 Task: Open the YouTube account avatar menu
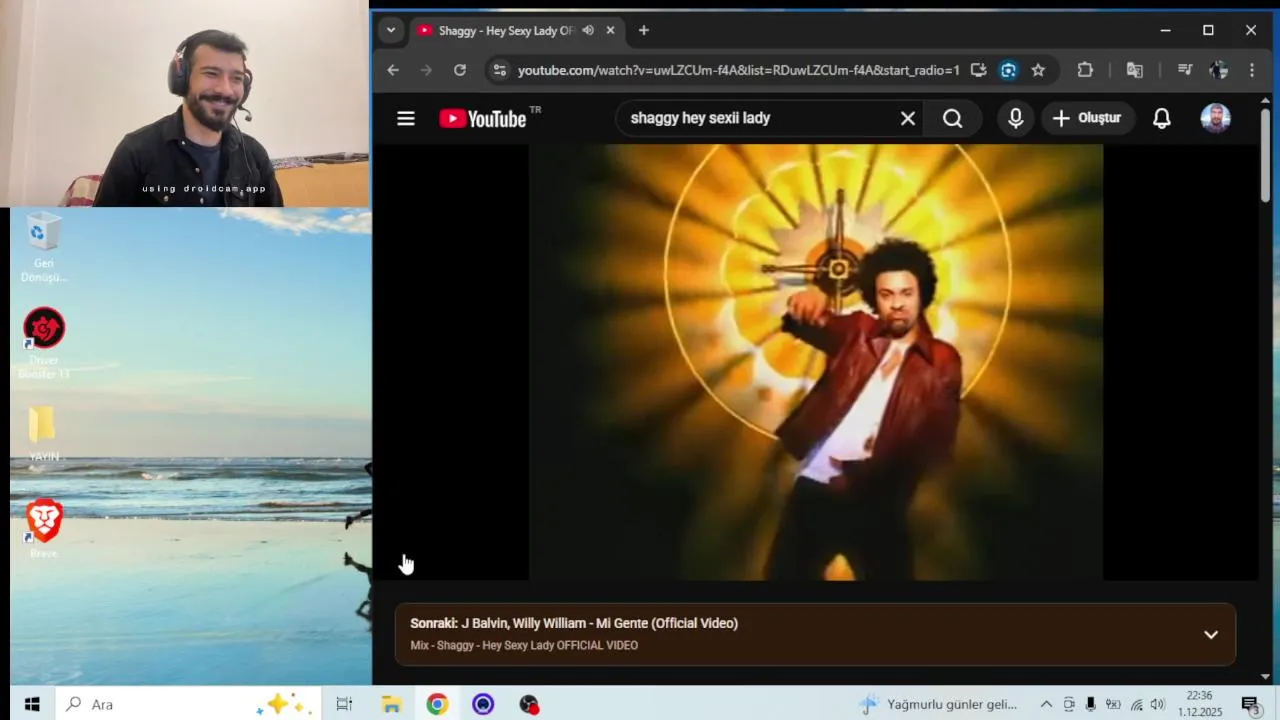click(x=1215, y=118)
